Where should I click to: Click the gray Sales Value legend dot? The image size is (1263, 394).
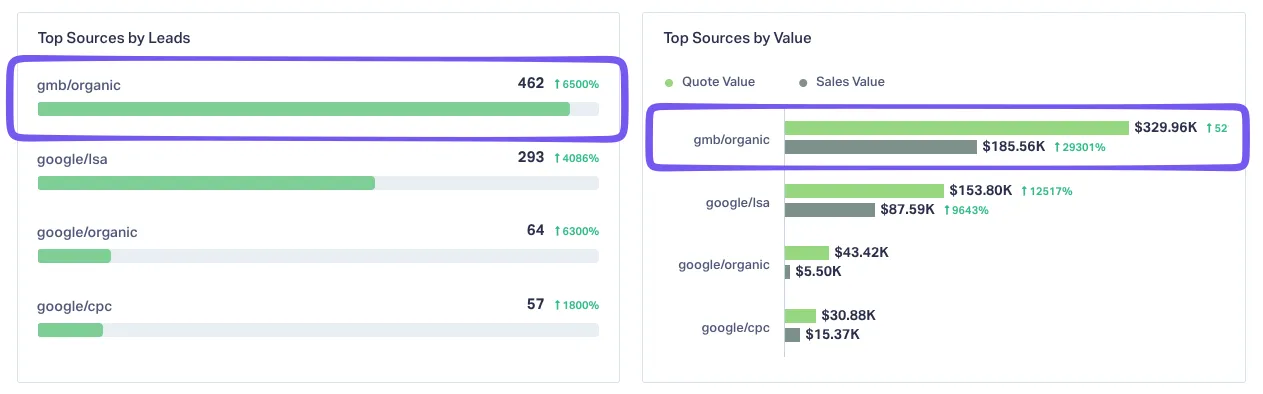click(x=803, y=82)
